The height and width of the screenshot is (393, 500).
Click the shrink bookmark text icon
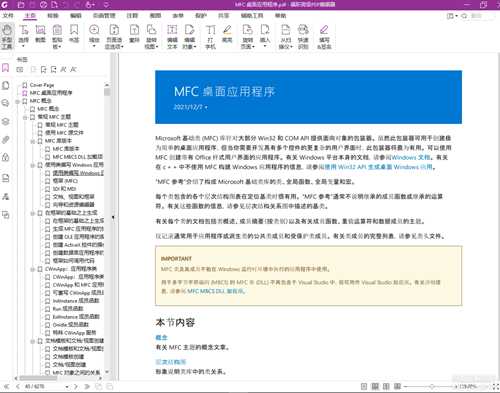pos(74,69)
